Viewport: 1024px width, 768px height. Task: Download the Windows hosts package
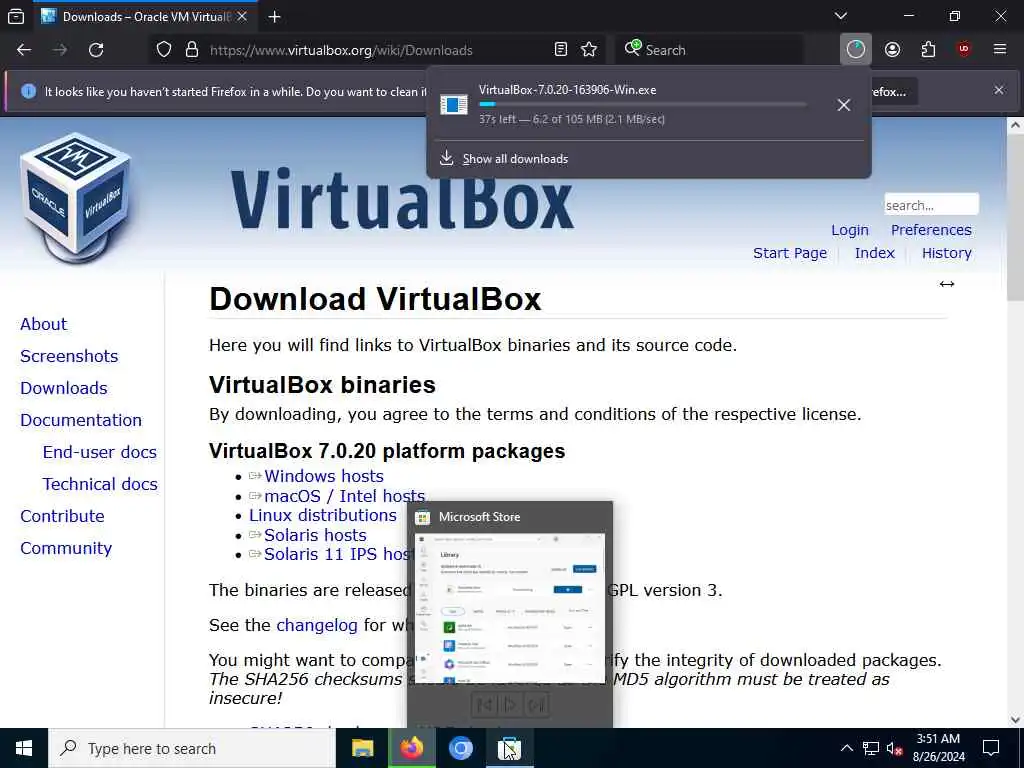[x=323, y=476]
